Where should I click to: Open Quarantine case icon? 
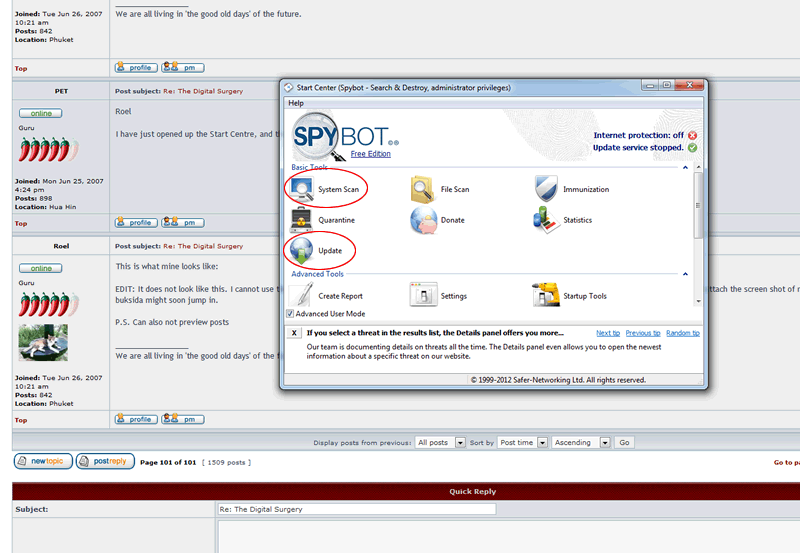pyautogui.click(x=301, y=220)
